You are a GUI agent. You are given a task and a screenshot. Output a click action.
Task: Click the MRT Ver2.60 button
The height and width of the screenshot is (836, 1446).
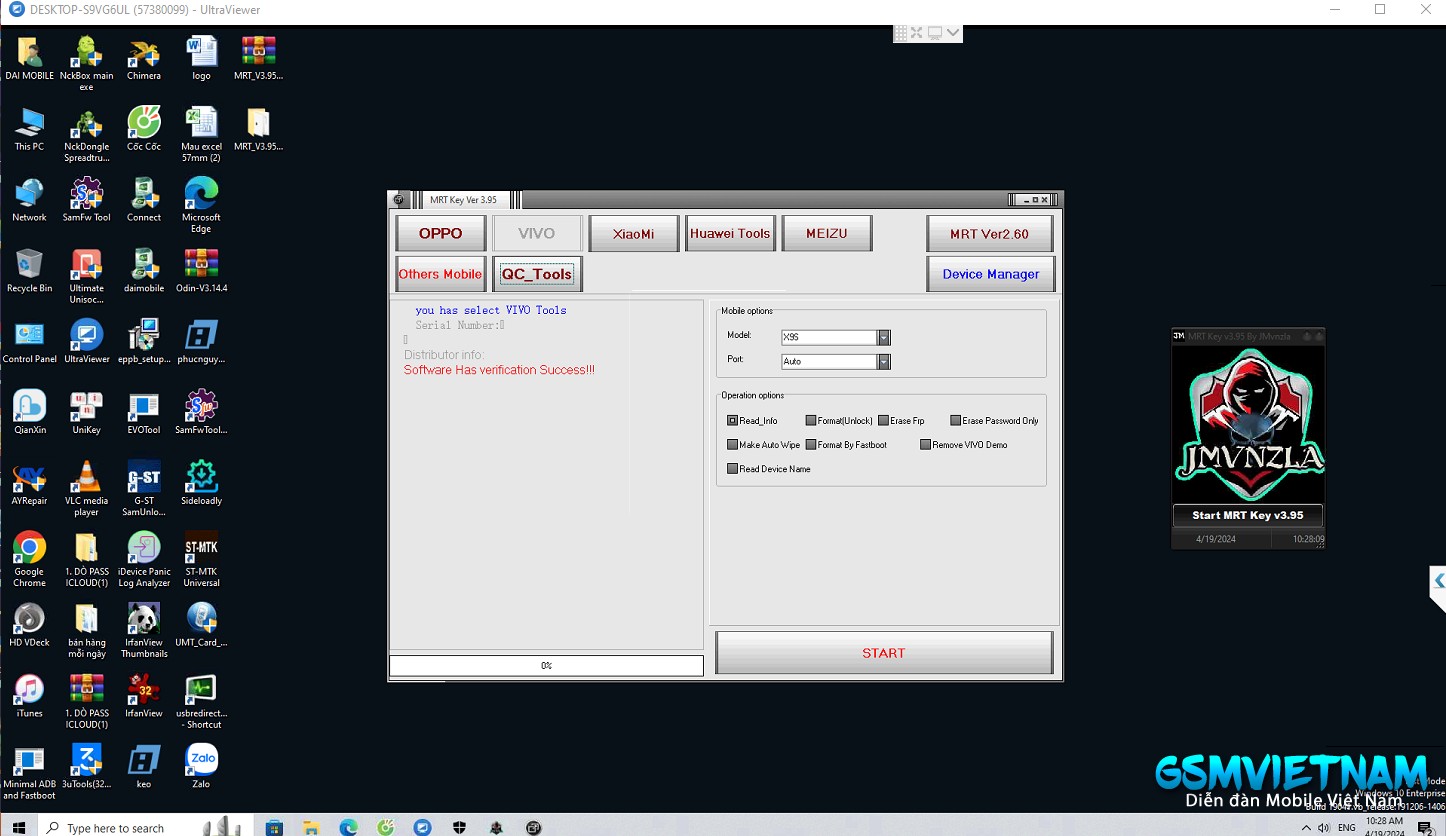[x=990, y=233]
